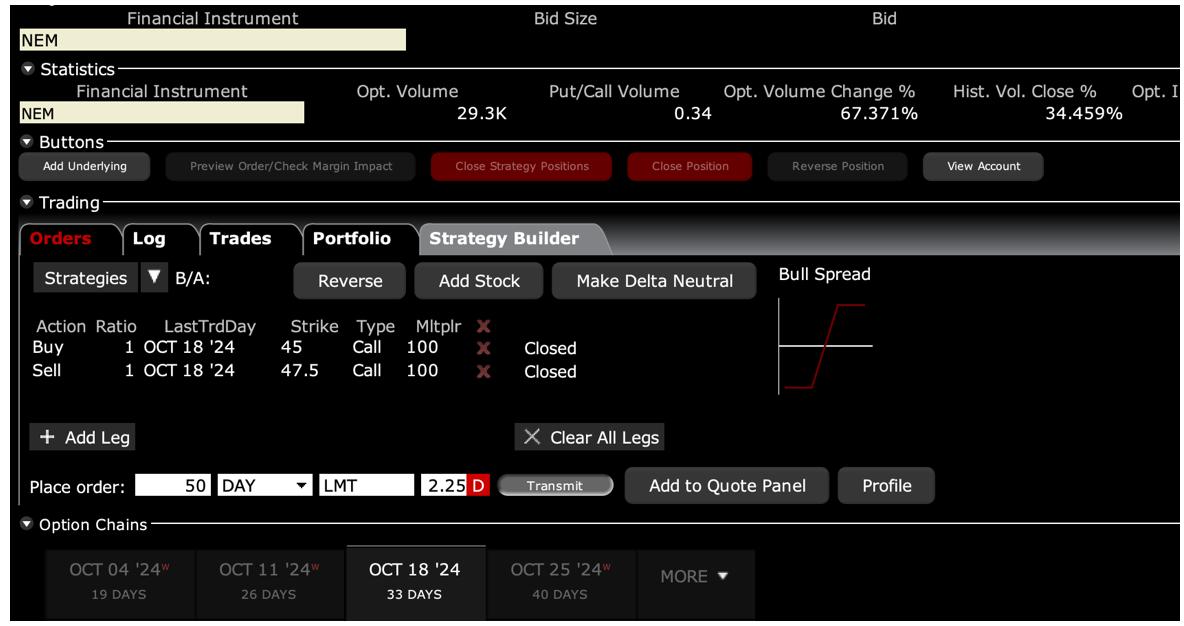The image size is (1184, 626).
Task: Click Clear All Legs button
Action: [589, 437]
